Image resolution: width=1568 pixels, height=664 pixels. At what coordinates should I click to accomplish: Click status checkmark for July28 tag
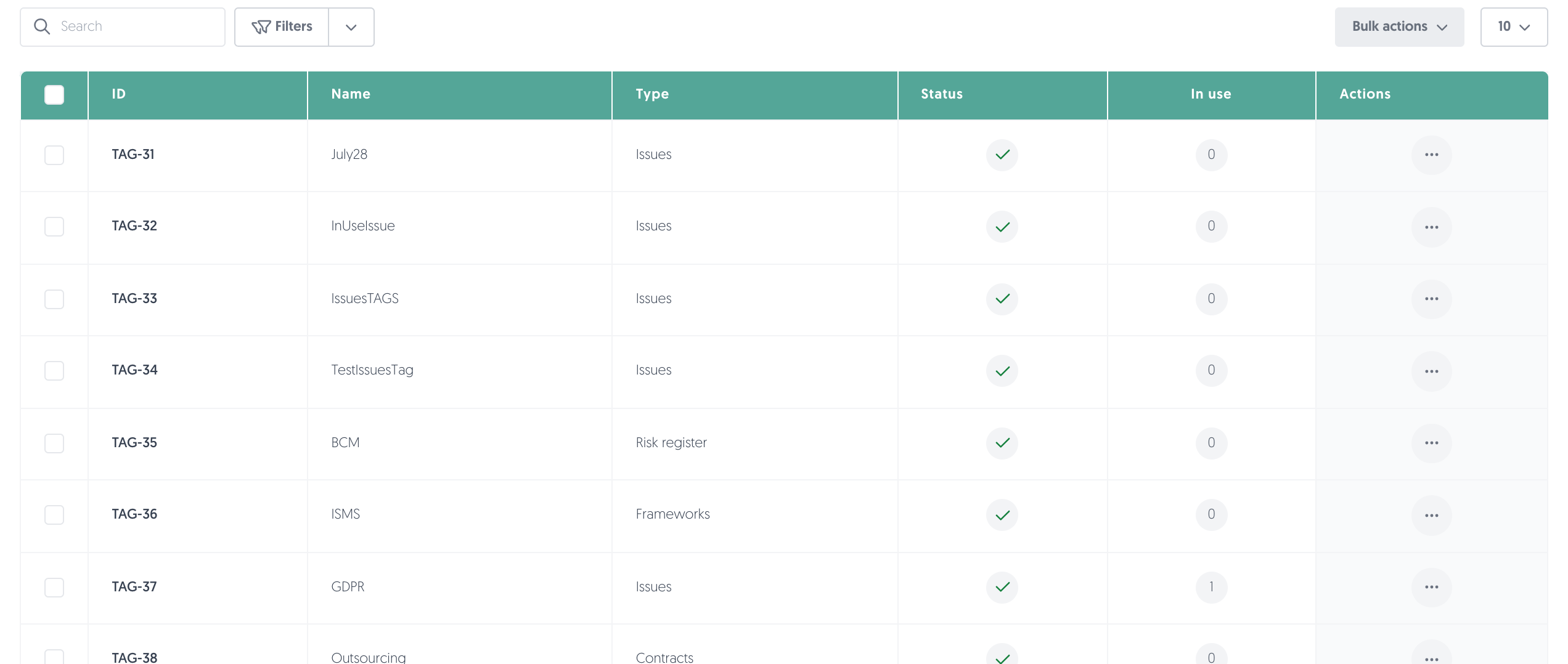tap(1002, 155)
